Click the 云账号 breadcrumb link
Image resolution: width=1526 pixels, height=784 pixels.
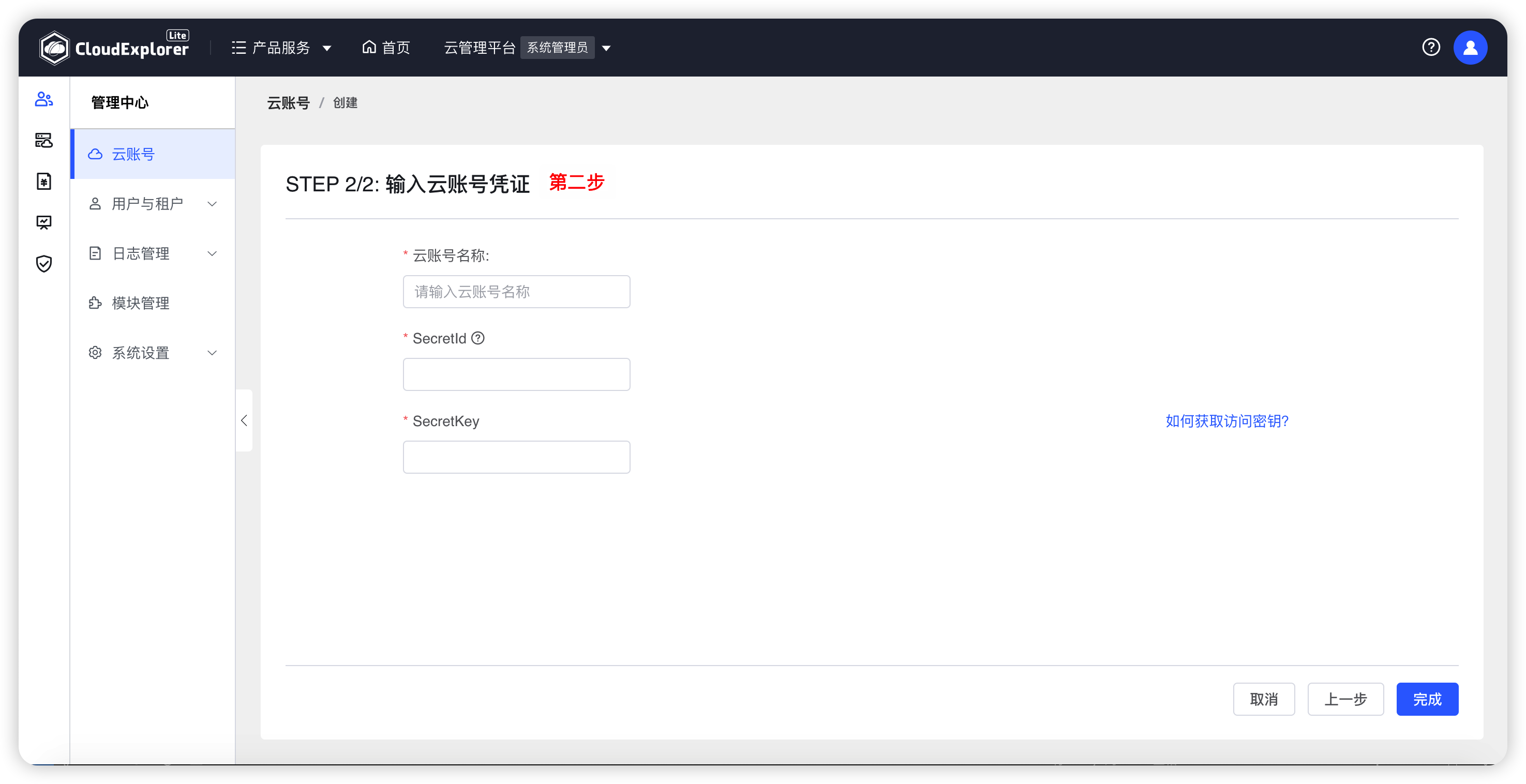289,103
